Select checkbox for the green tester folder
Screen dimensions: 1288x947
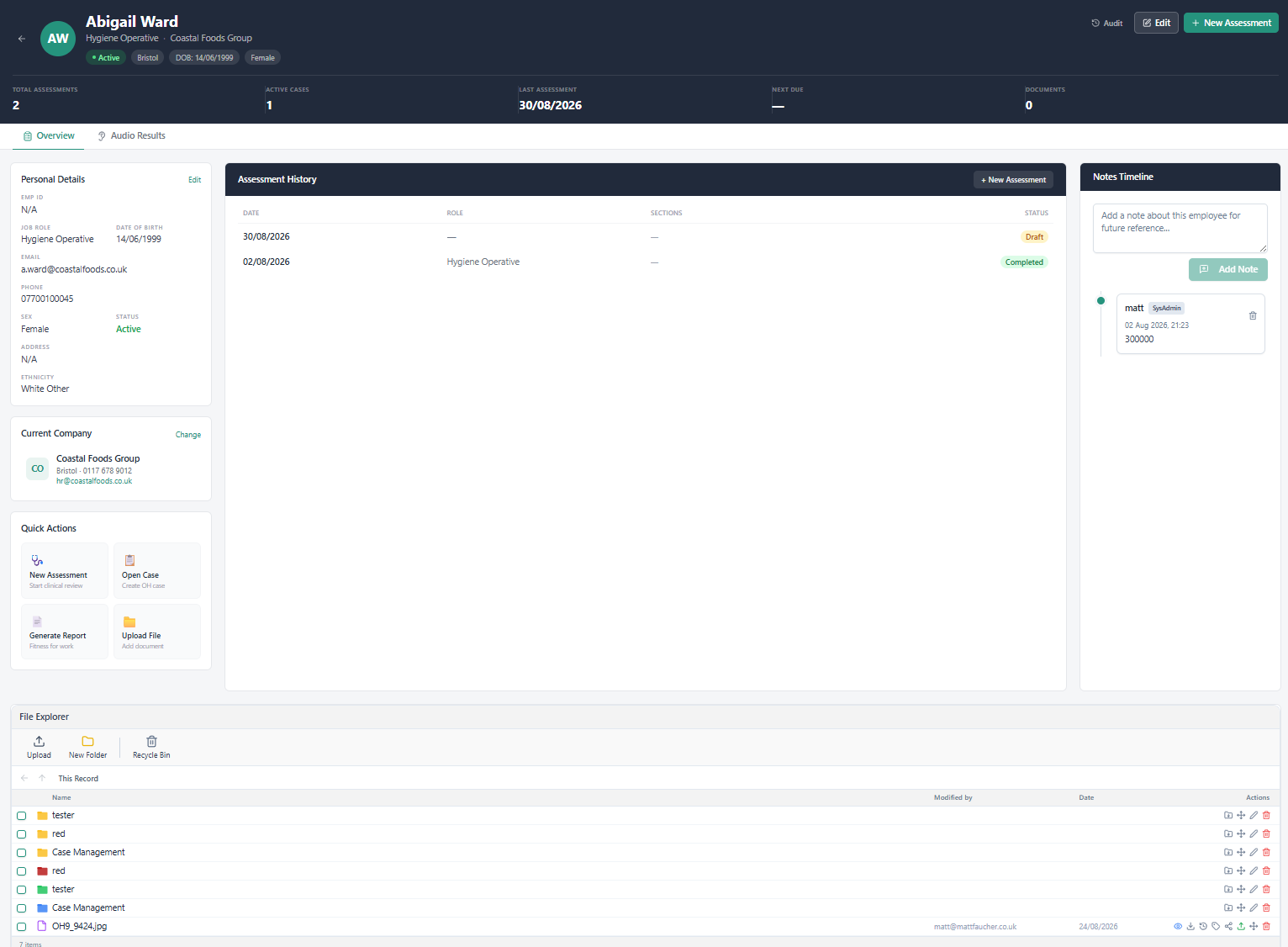click(x=22, y=890)
